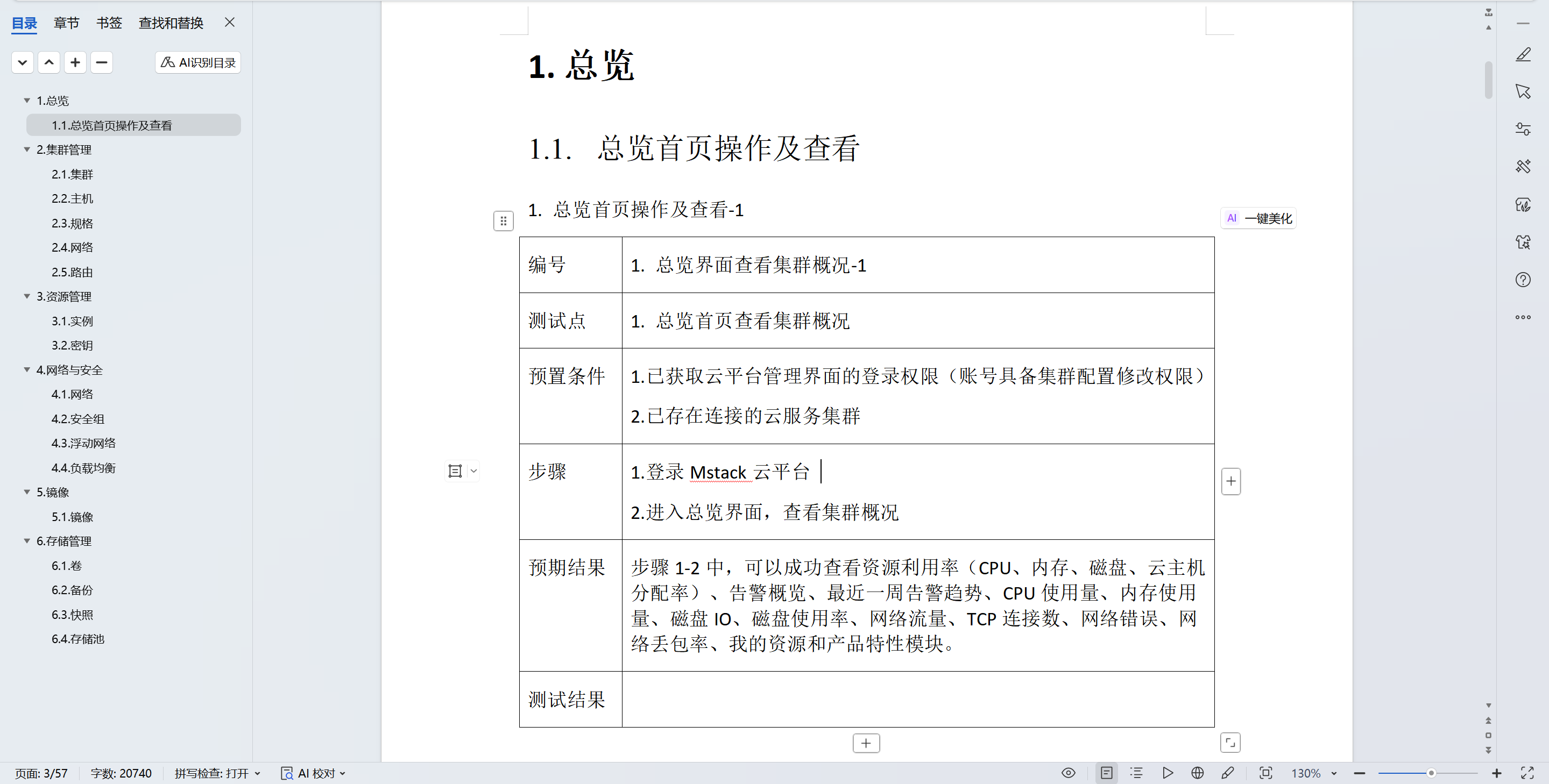Enter fullscreen mode via bottom-right icon
The image size is (1549, 784).
[1527, 773]
